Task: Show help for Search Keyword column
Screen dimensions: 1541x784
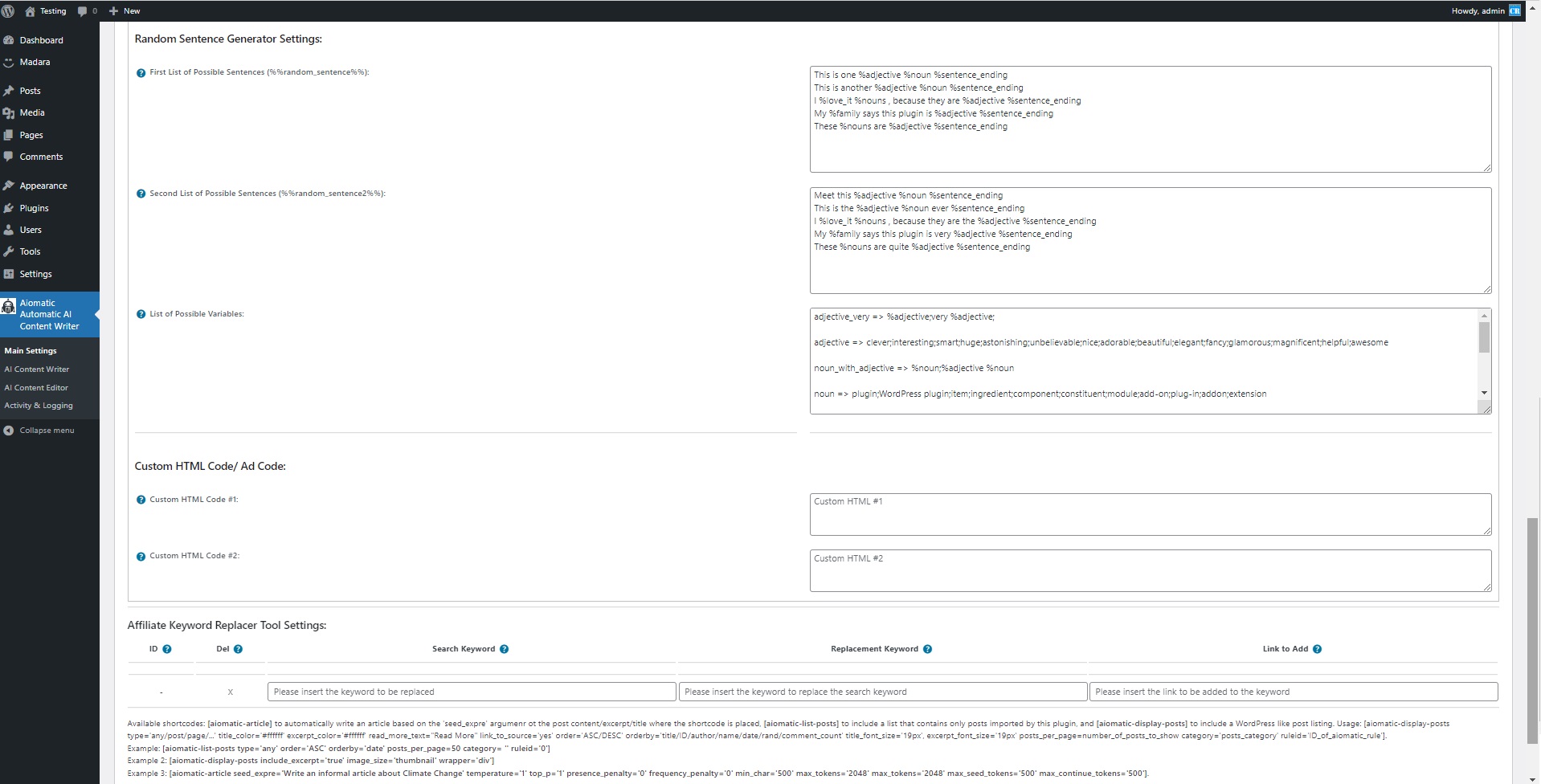Action: tap(504, 649)
